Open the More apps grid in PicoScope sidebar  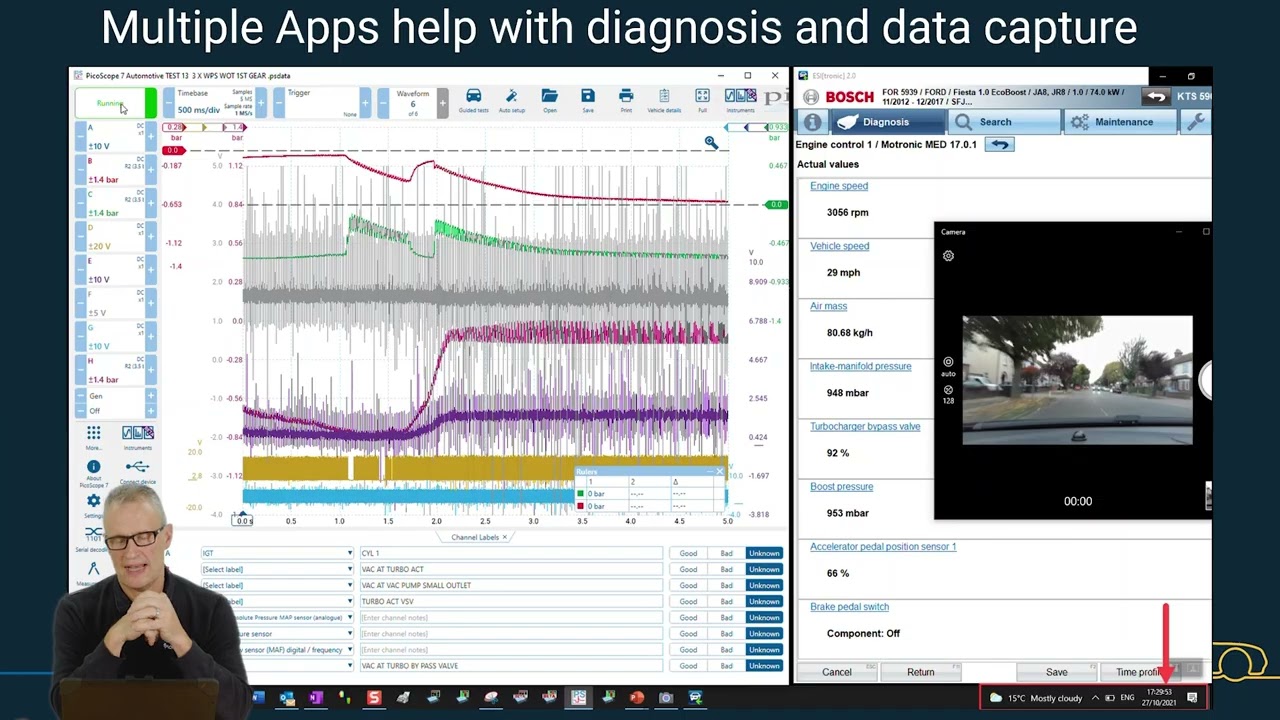(93, 437)
